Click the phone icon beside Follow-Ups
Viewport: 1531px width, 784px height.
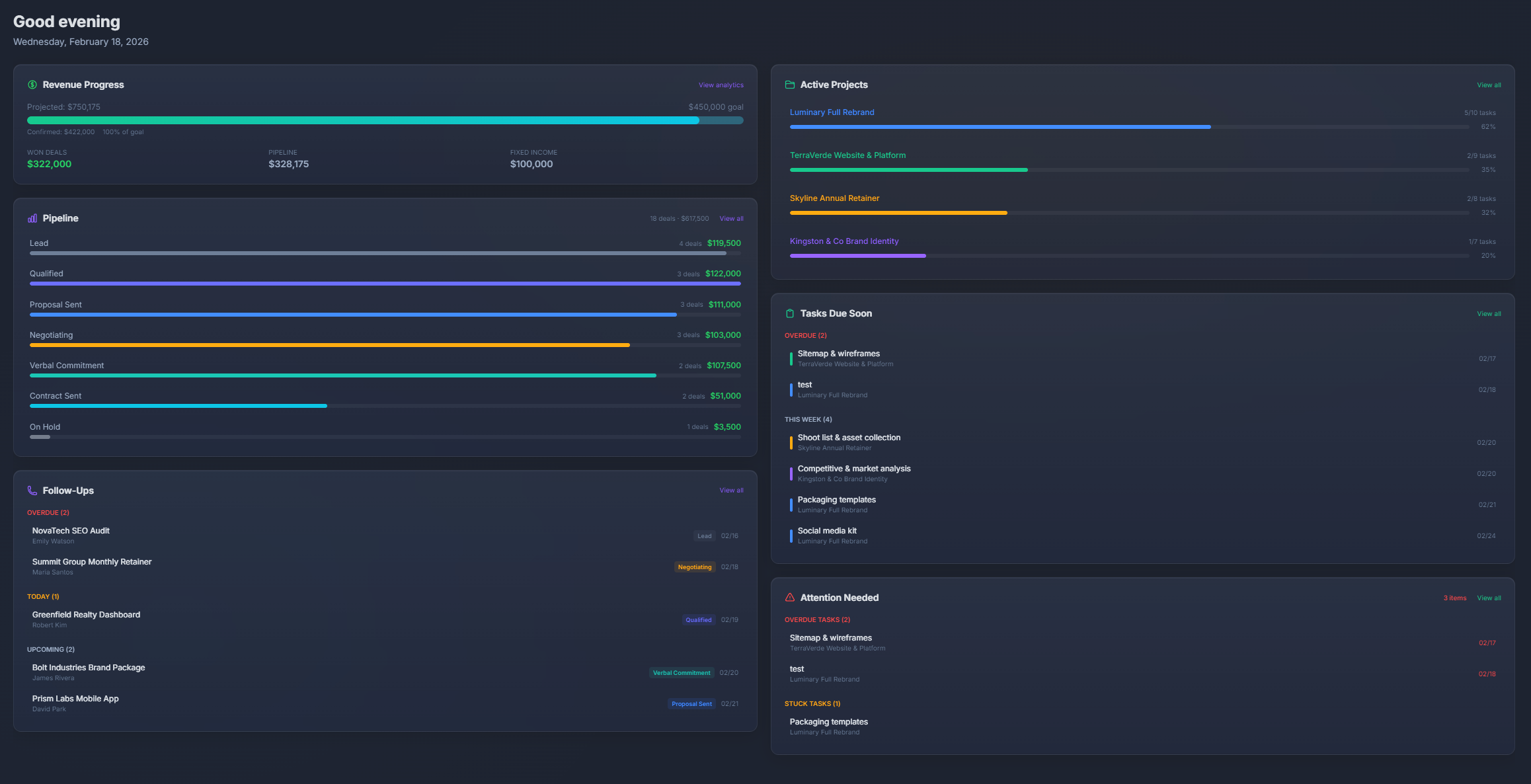32,490
